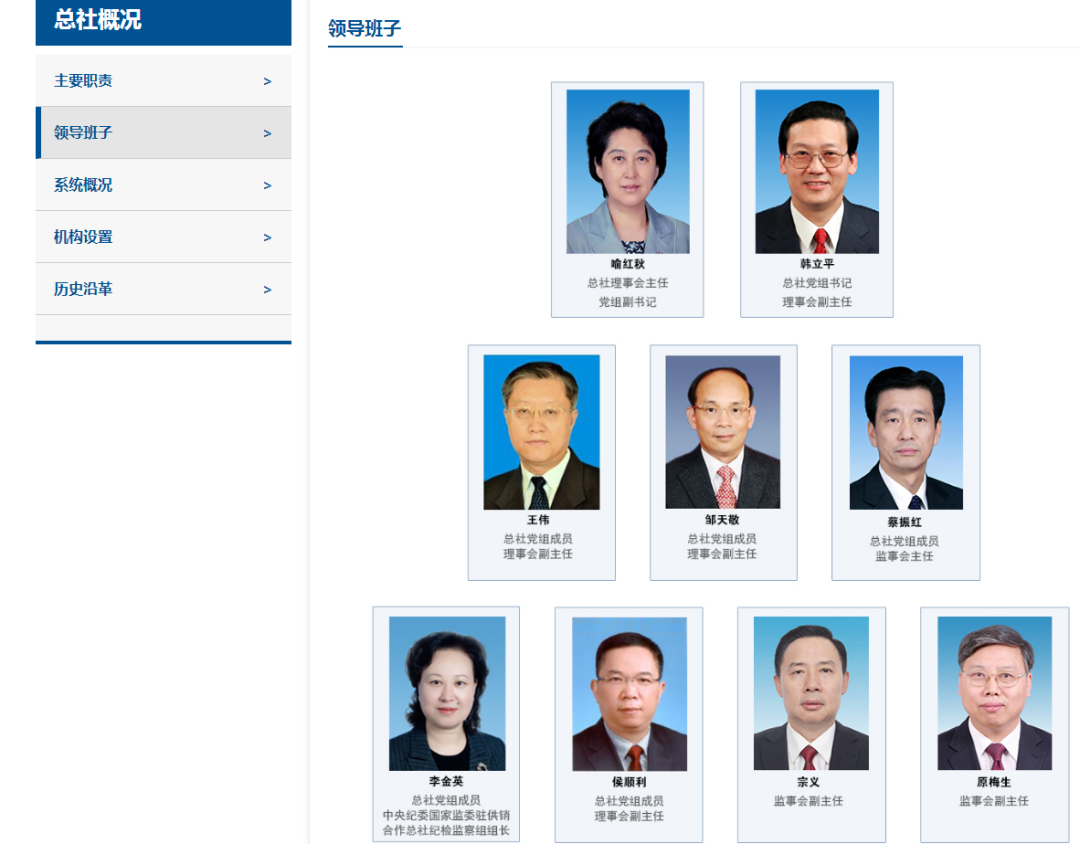The width and height of the screenshot is (1080, 844).
Task: Click the name link 侯顺利
Action: pyautogui.click(x=629, y=782)
